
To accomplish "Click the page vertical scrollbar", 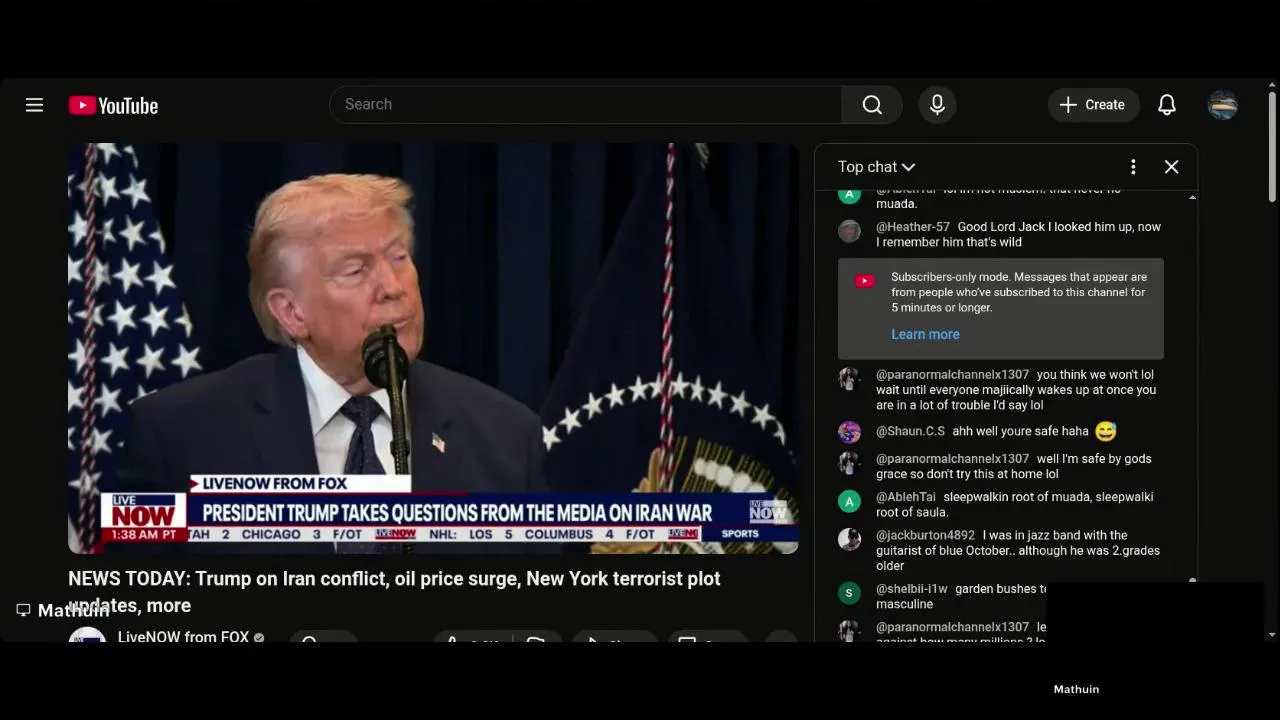I will click(1272, 147).
